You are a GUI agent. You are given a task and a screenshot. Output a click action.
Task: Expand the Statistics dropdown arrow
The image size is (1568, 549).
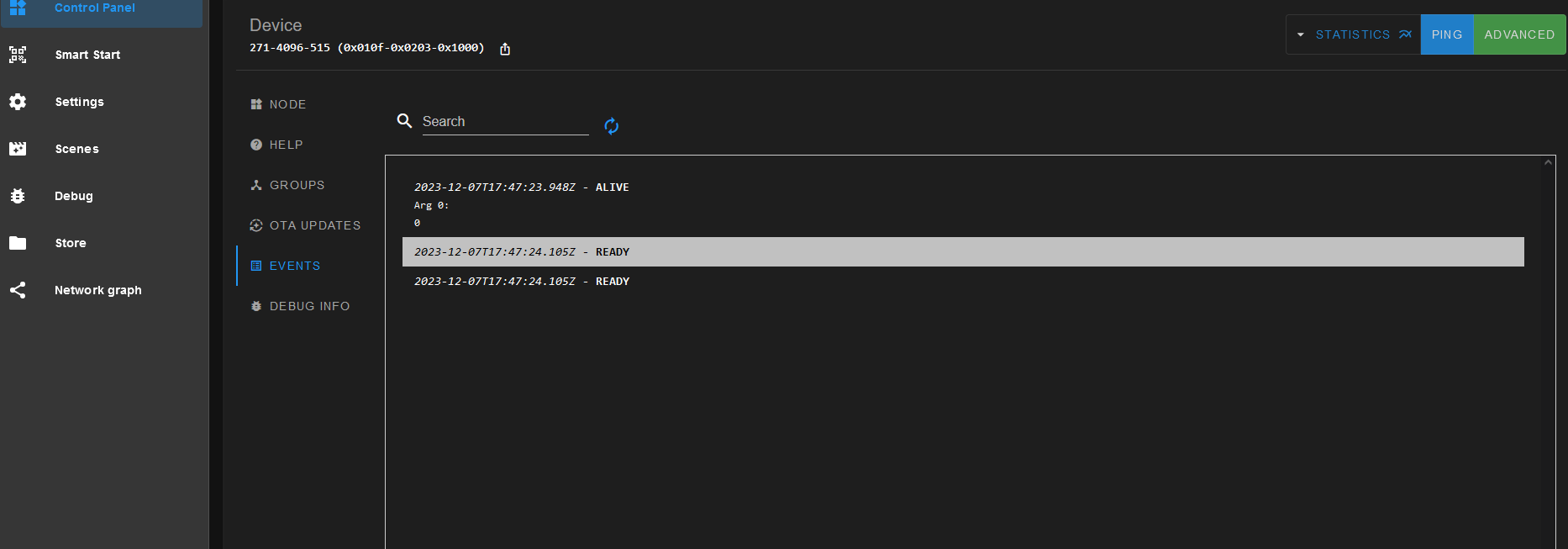click(x=1300, y=34)
